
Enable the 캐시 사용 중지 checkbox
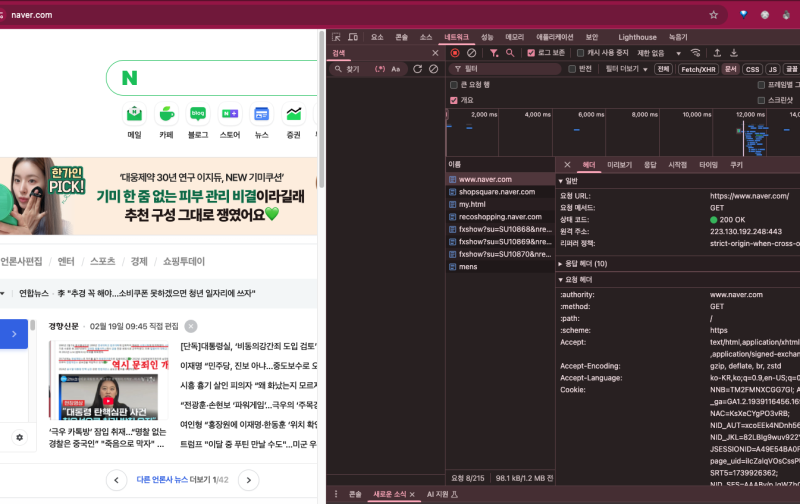click(x=580, y=53)
